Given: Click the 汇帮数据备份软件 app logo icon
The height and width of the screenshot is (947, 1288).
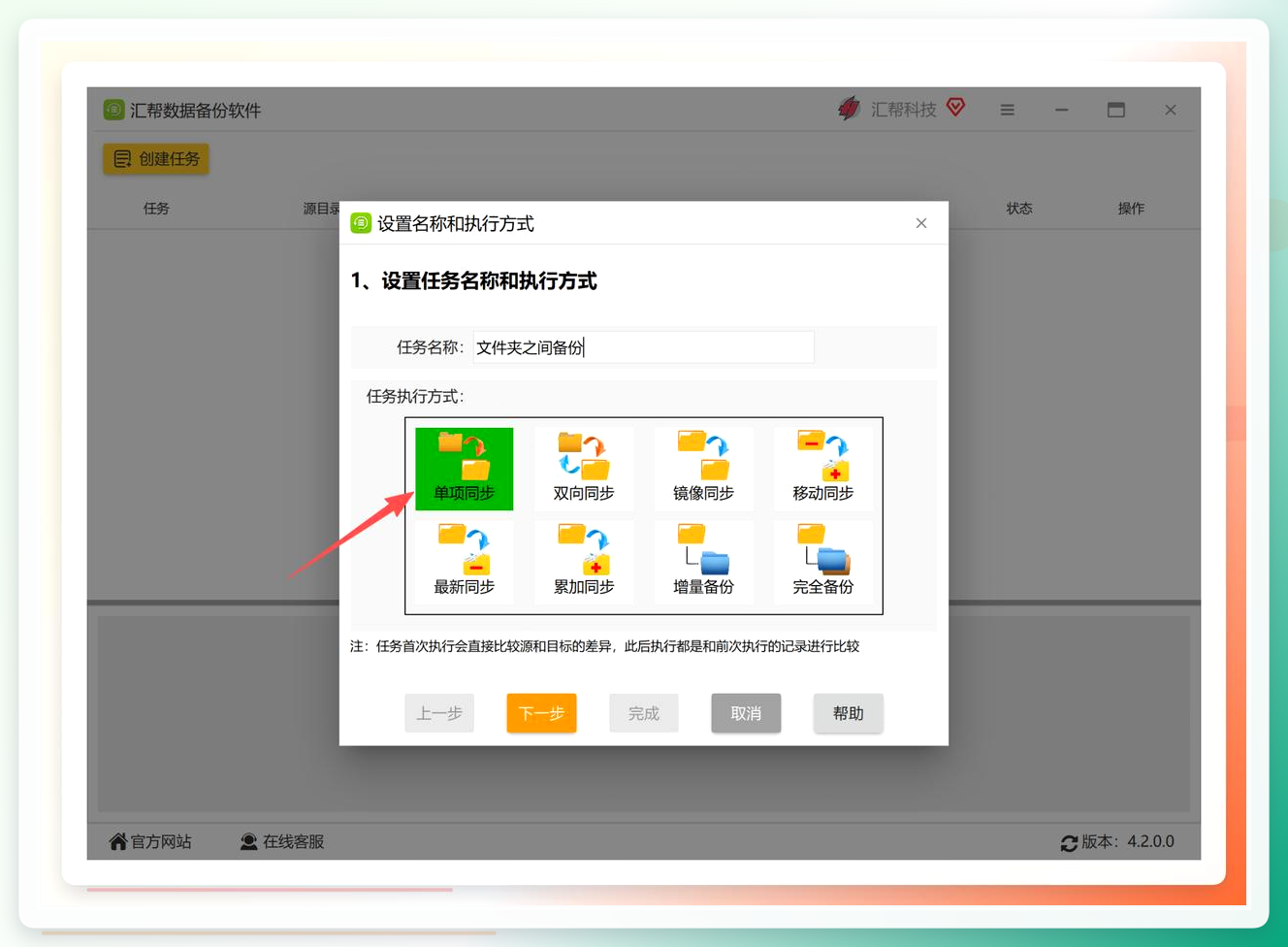Looking at the screenshot, I should [114, 110].
